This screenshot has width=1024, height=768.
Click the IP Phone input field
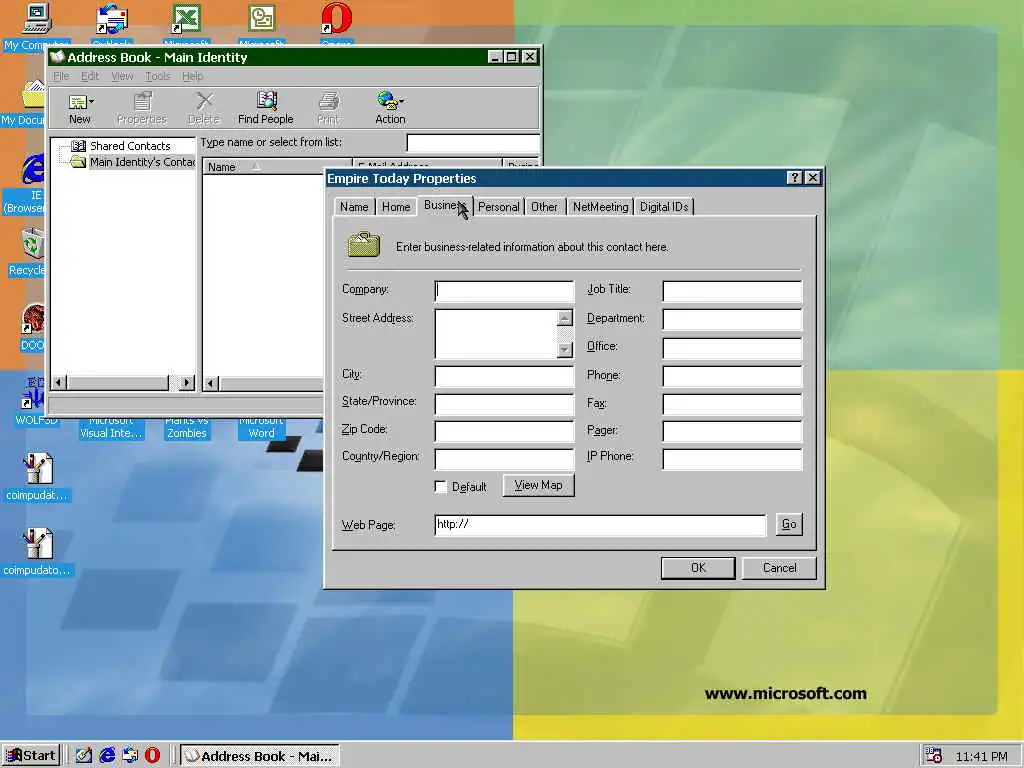732,458
